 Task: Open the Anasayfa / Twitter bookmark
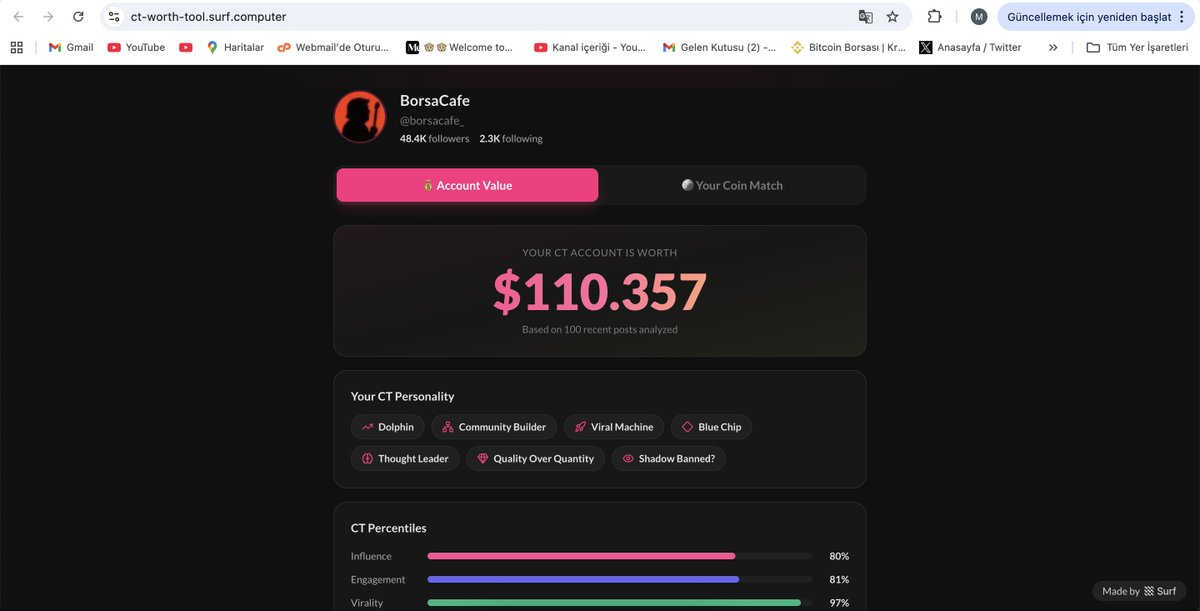point(971,47)
